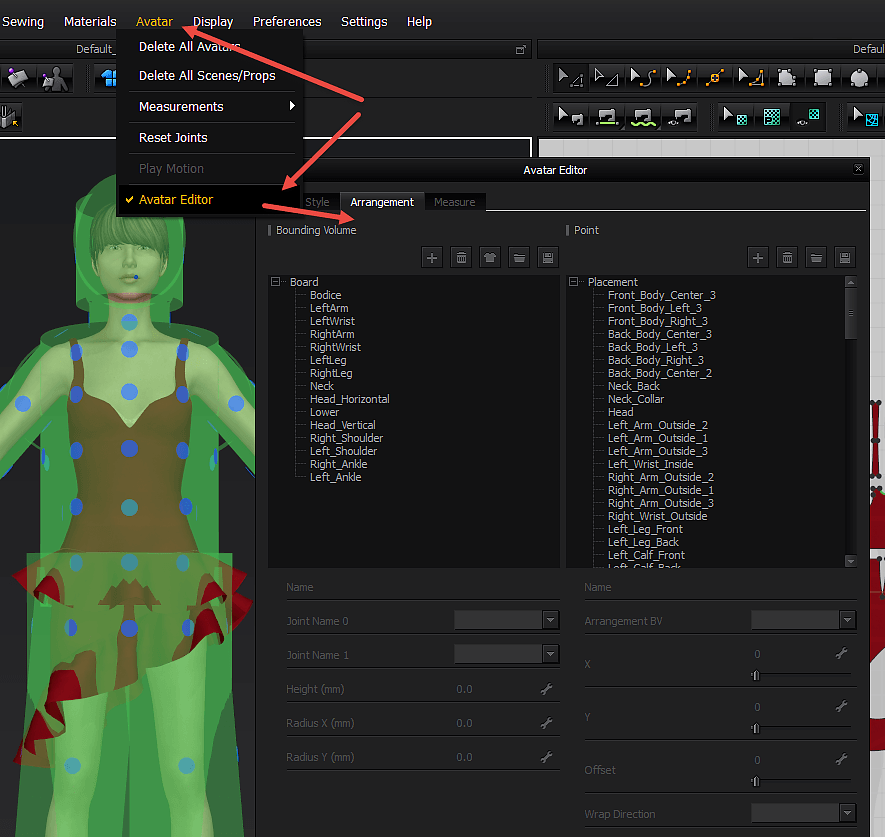
Task: Save Bounding Volume with floppy disk icon
Action: point(547,258)
